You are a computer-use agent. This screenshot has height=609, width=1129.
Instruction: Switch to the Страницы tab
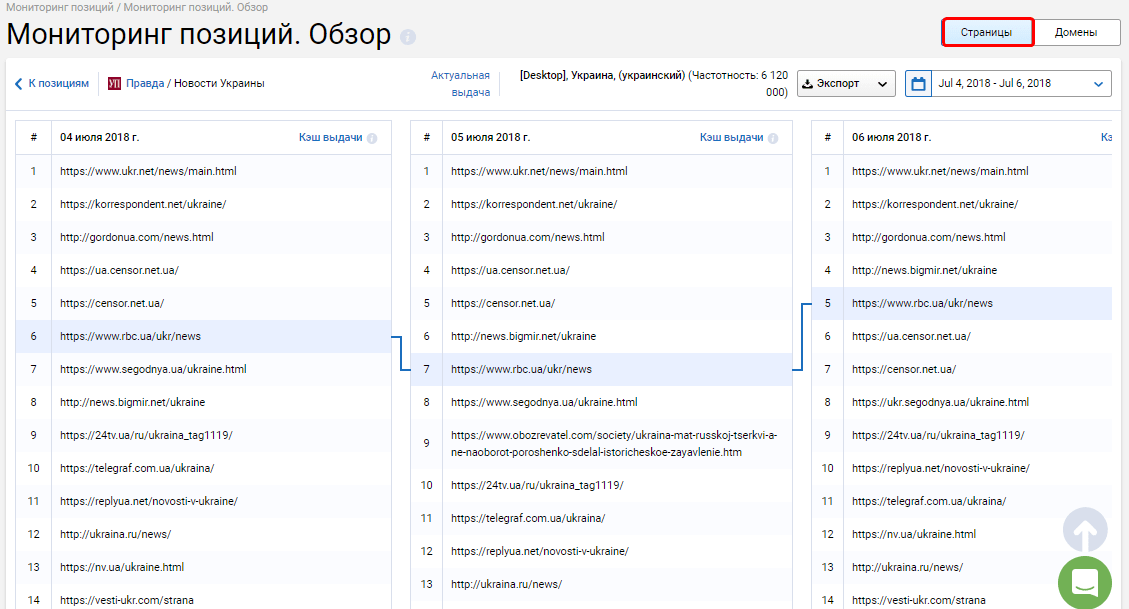(987, 32)
